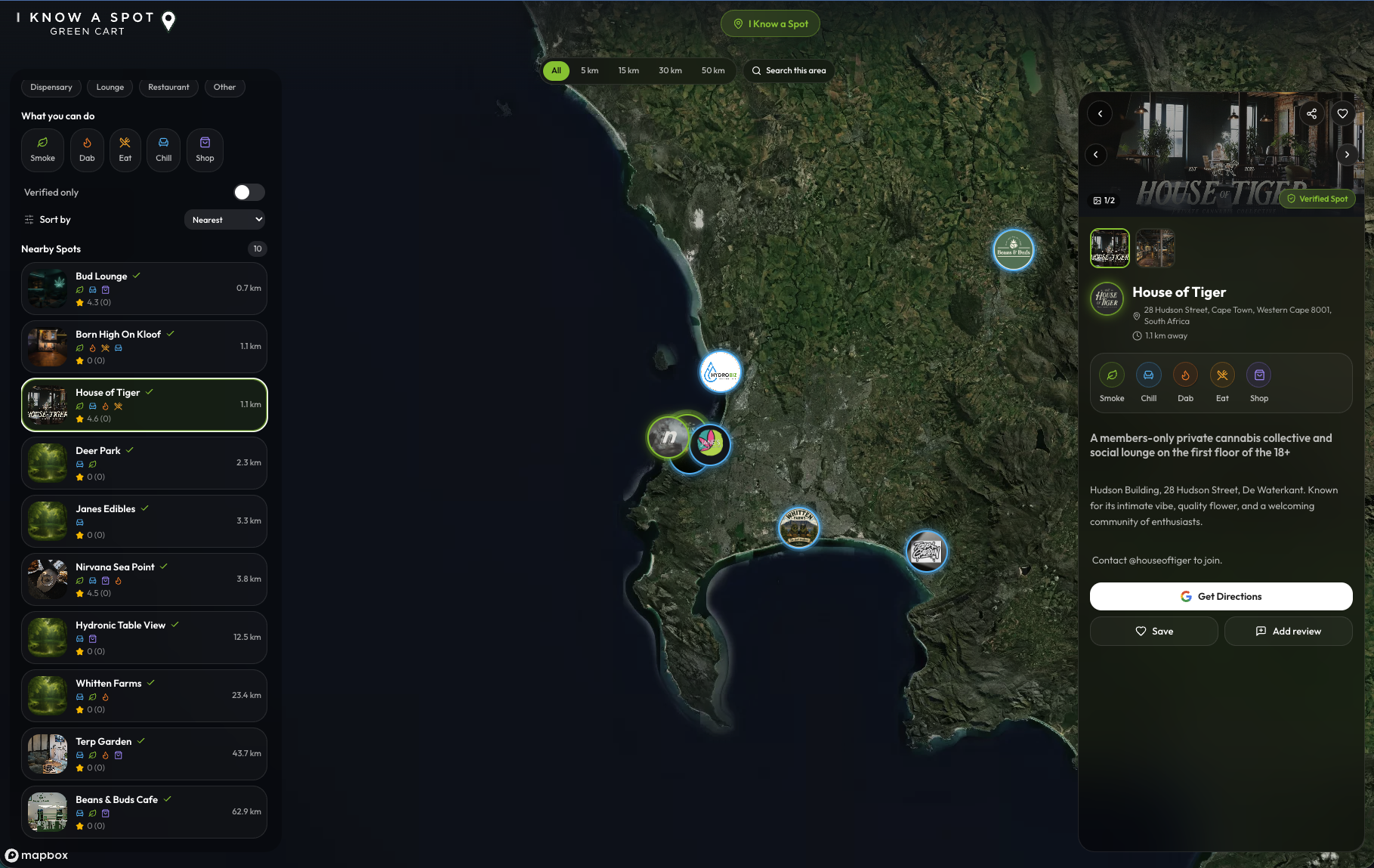Screen dimensions: 1374x868
Task: Go back from spot details panel
Action: point(1100,114)
